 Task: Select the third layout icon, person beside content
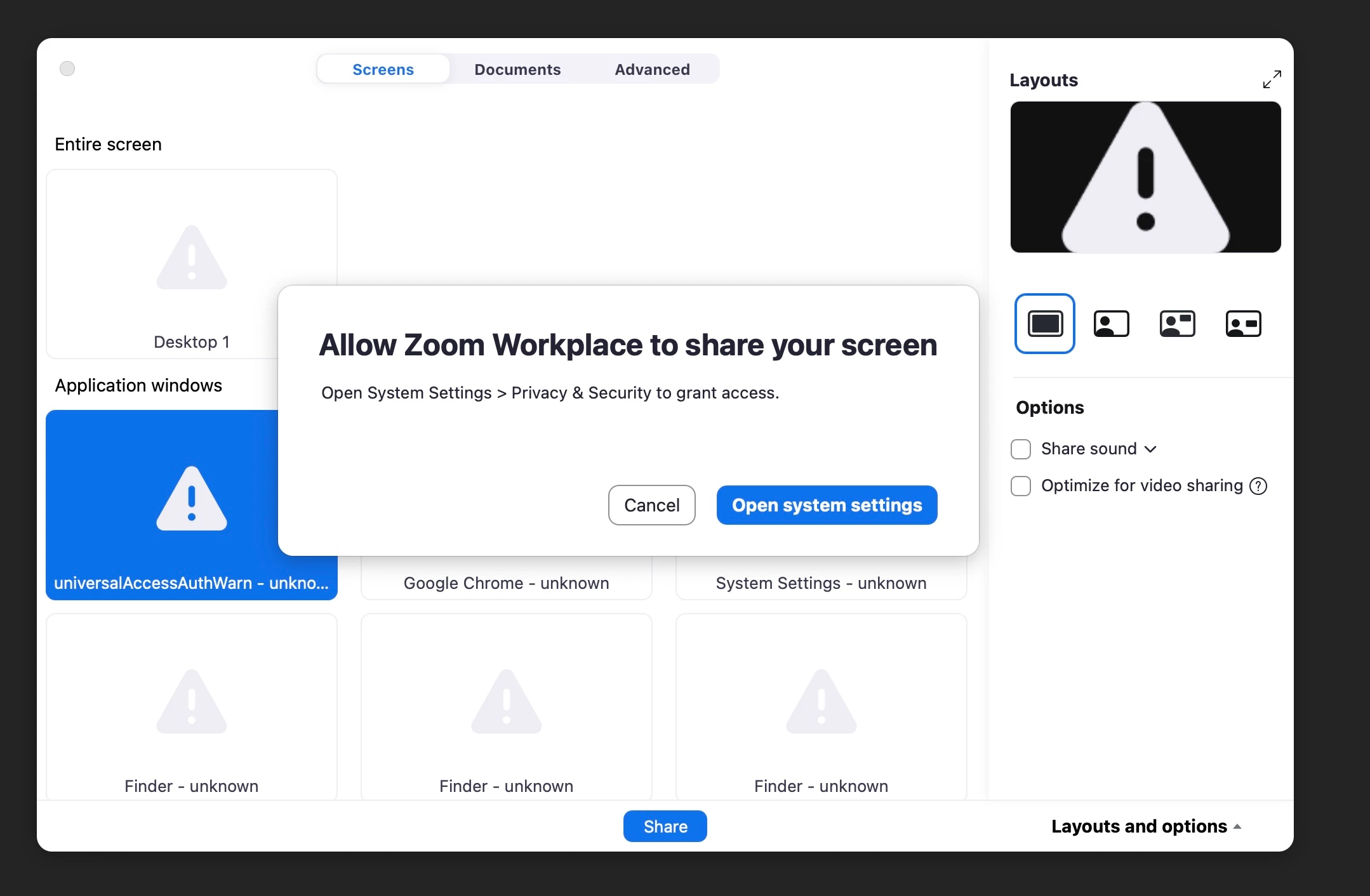[x=1177, y=324]
